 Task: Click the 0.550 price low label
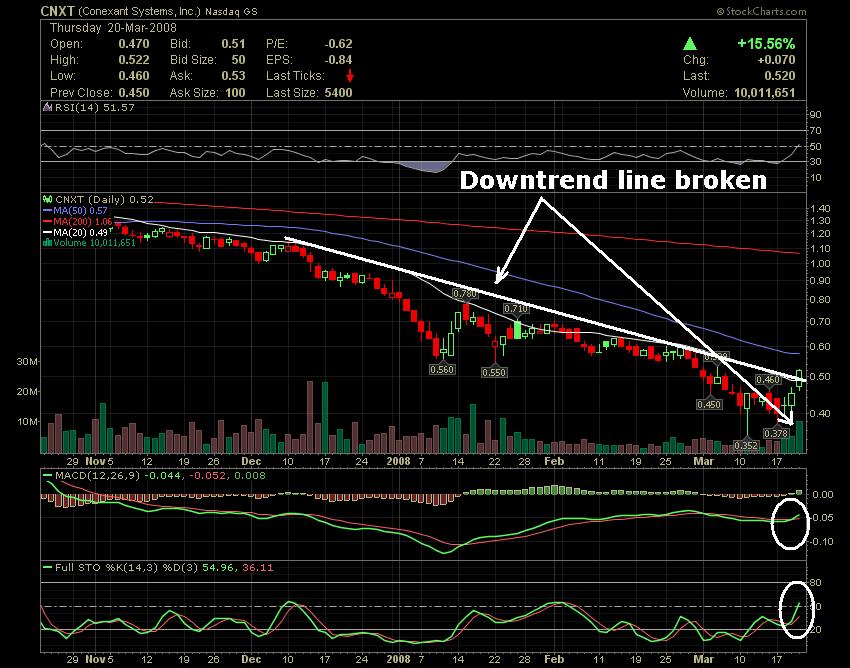coord(494,372)
